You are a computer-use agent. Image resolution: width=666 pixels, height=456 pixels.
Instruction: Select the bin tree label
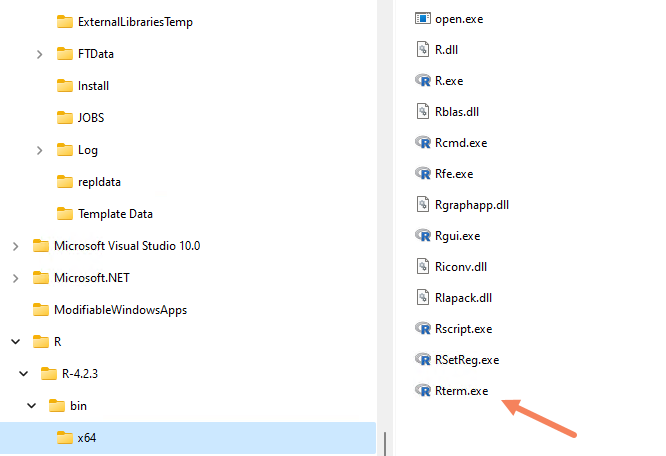tap(79, 406)
